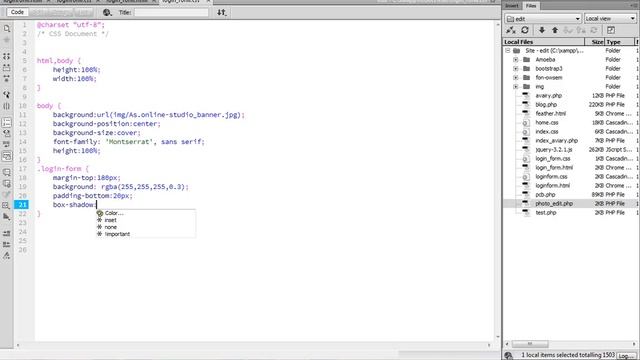
Task: Select jquery-3.2.1.js in the file list
Action: pyautogui.click(x=554, y=149)
